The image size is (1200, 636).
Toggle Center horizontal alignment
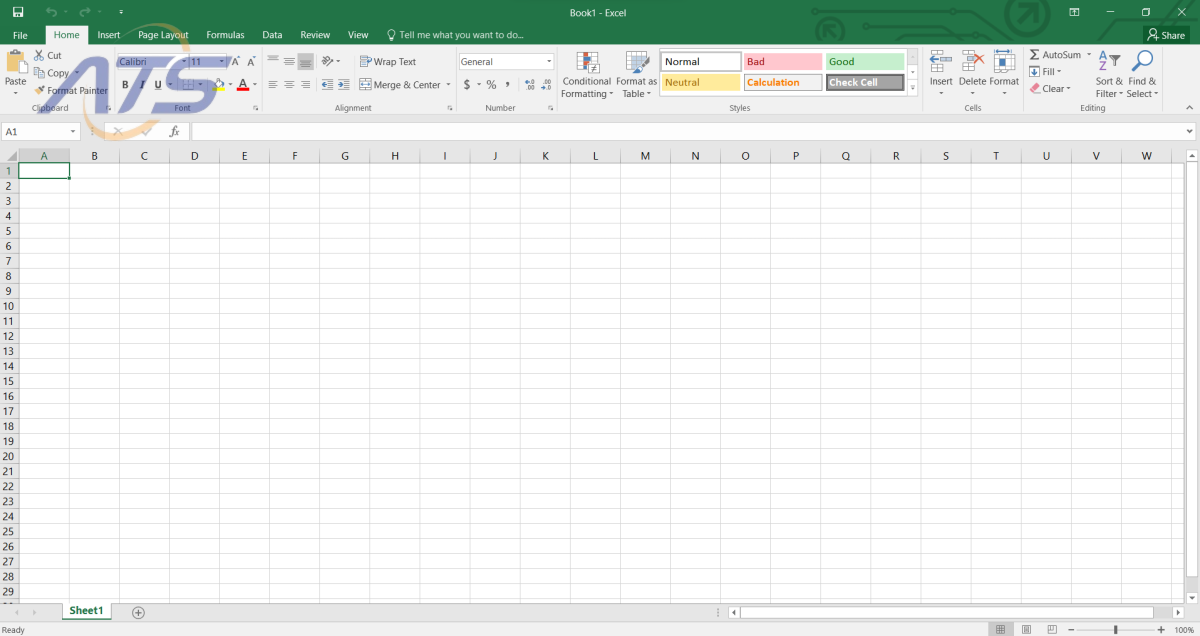pos(289,85)
